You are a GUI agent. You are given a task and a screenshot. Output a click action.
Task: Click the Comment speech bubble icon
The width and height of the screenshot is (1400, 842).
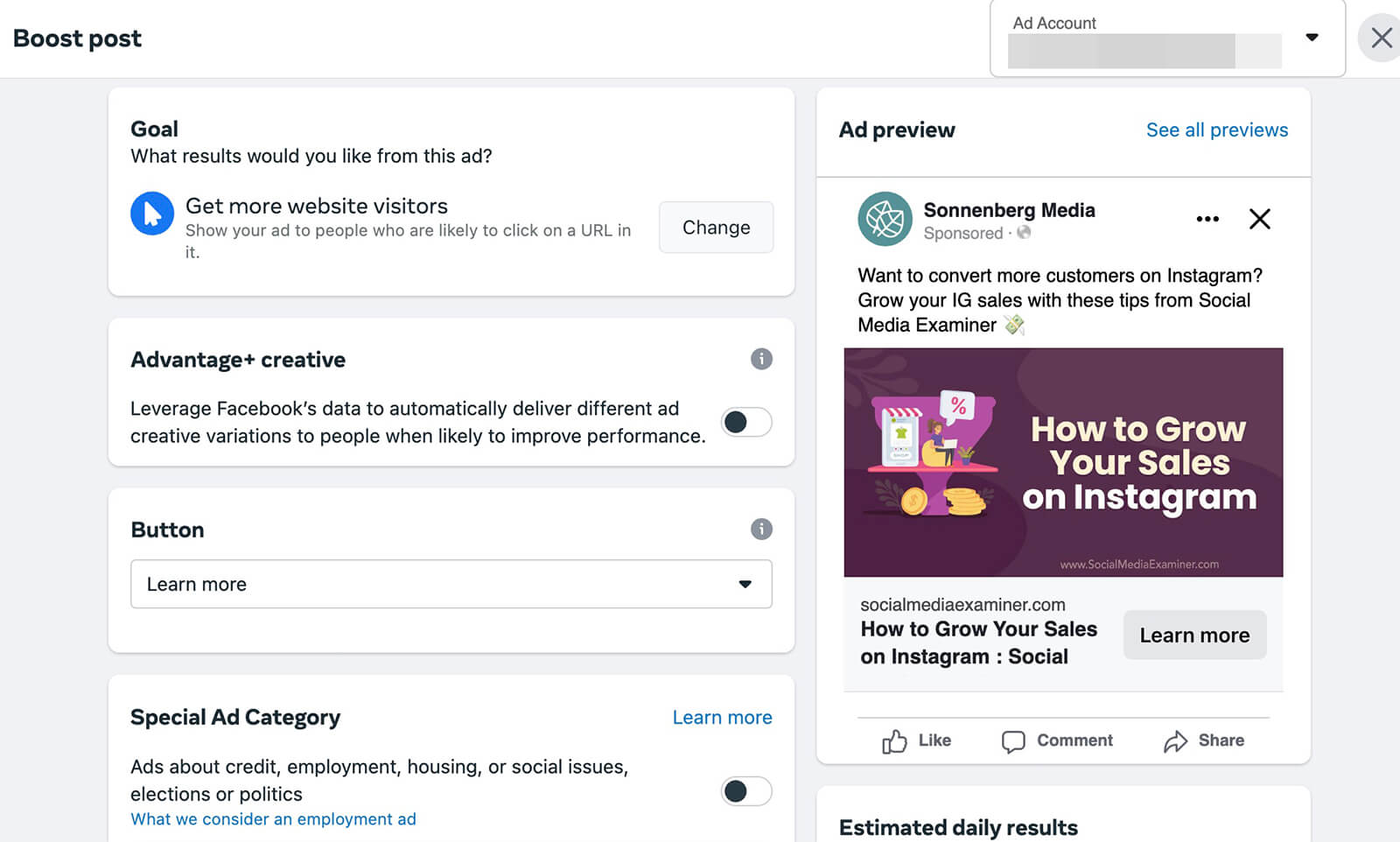point(1013,741)
